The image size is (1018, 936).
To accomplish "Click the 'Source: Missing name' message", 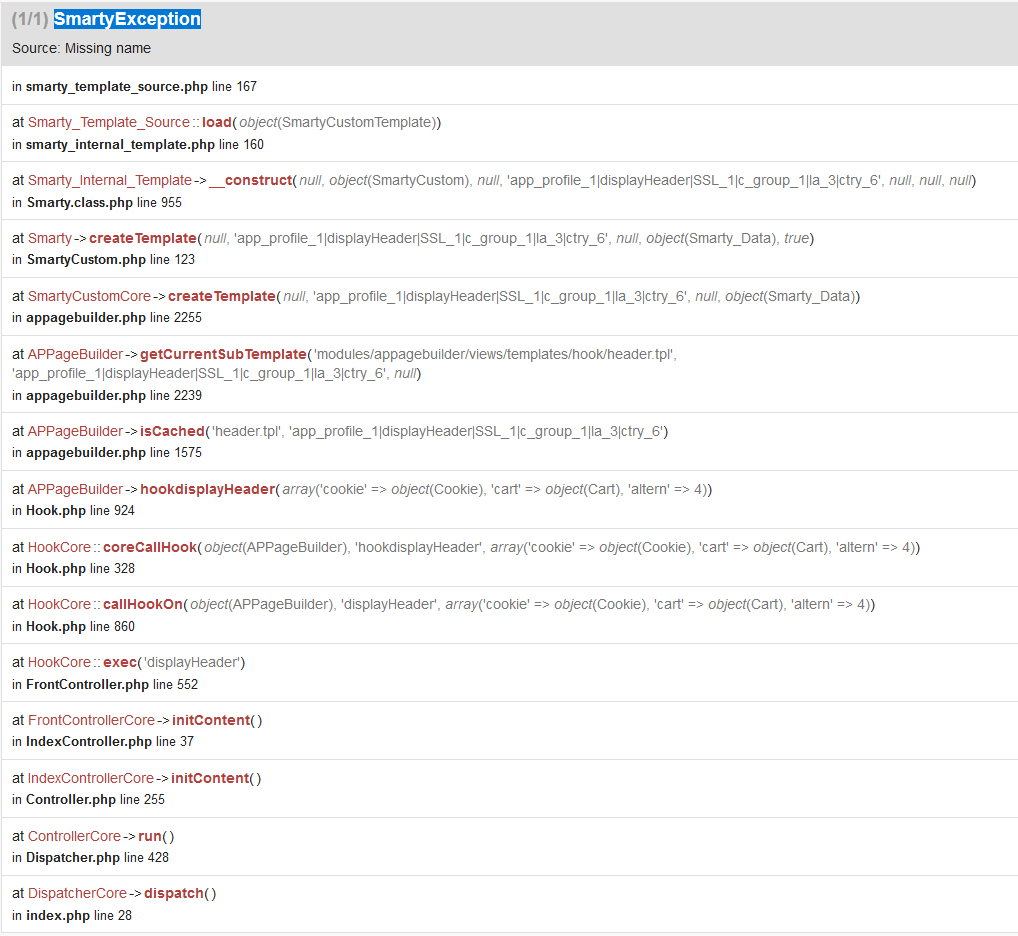I will 81,48.
